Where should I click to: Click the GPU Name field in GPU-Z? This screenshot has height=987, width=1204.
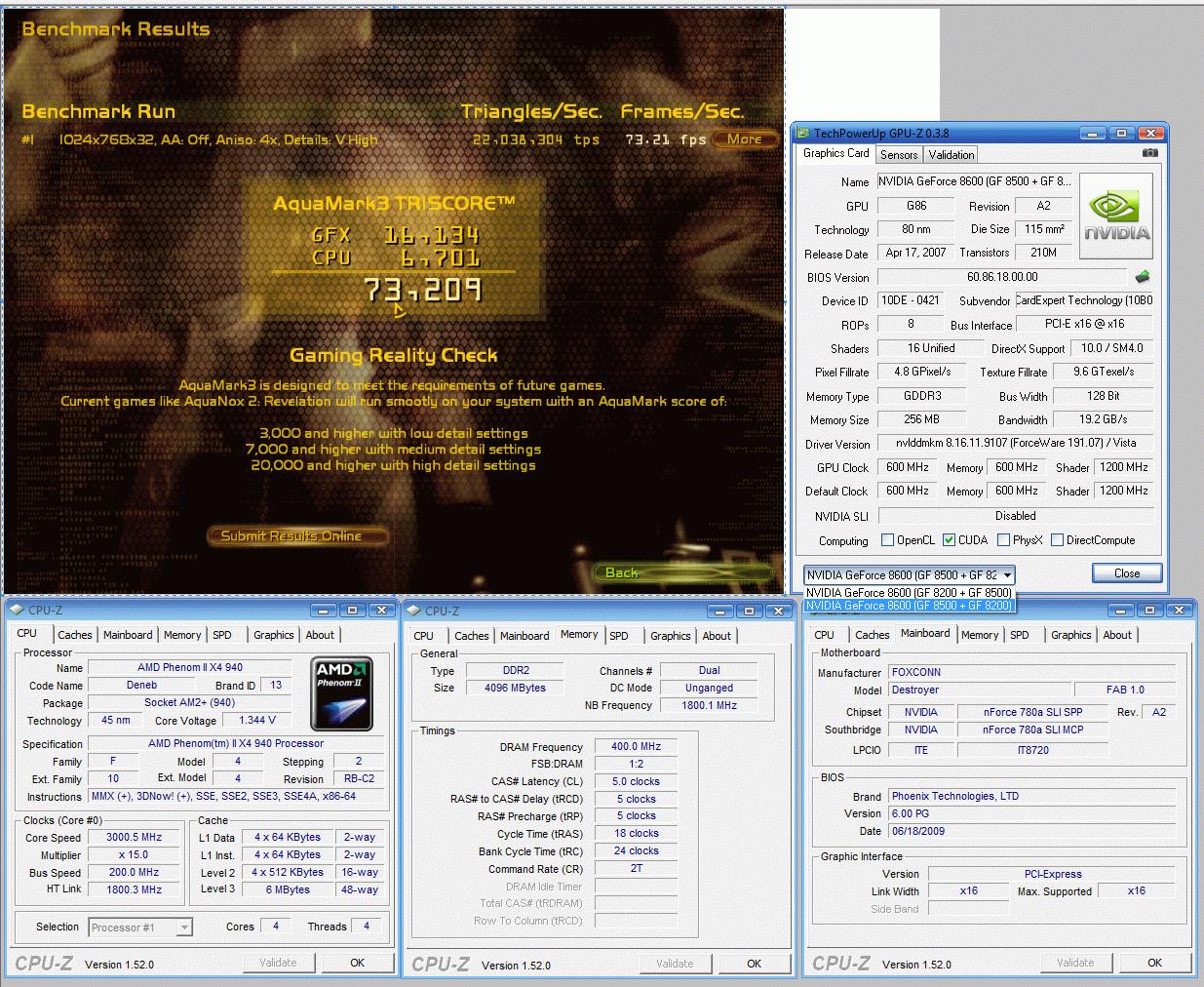pos(974,181)
